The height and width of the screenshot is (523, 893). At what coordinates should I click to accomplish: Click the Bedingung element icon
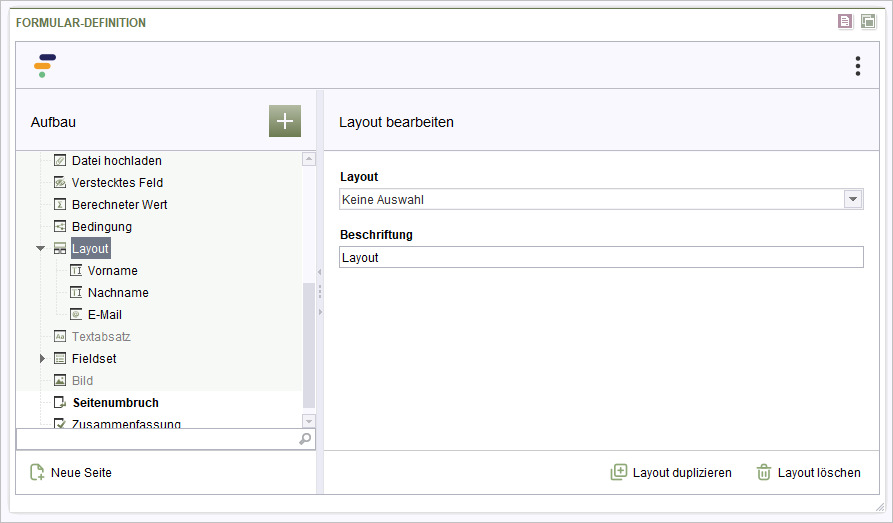(x=60, y=226)
